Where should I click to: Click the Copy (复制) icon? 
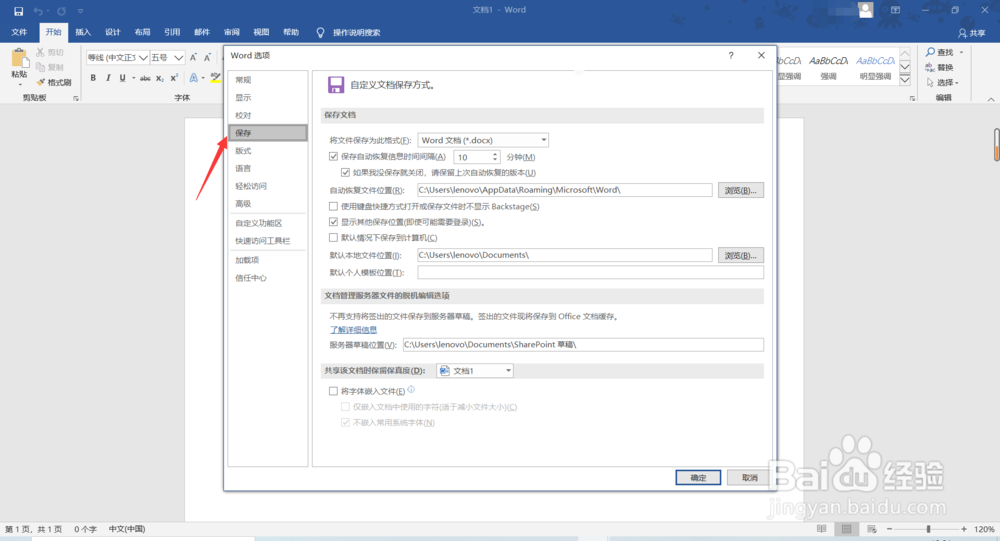pyautogui.click(x=41, y=67)
